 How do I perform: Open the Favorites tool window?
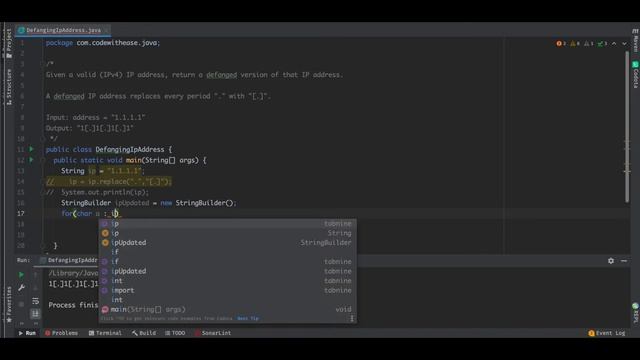point(9,304)
